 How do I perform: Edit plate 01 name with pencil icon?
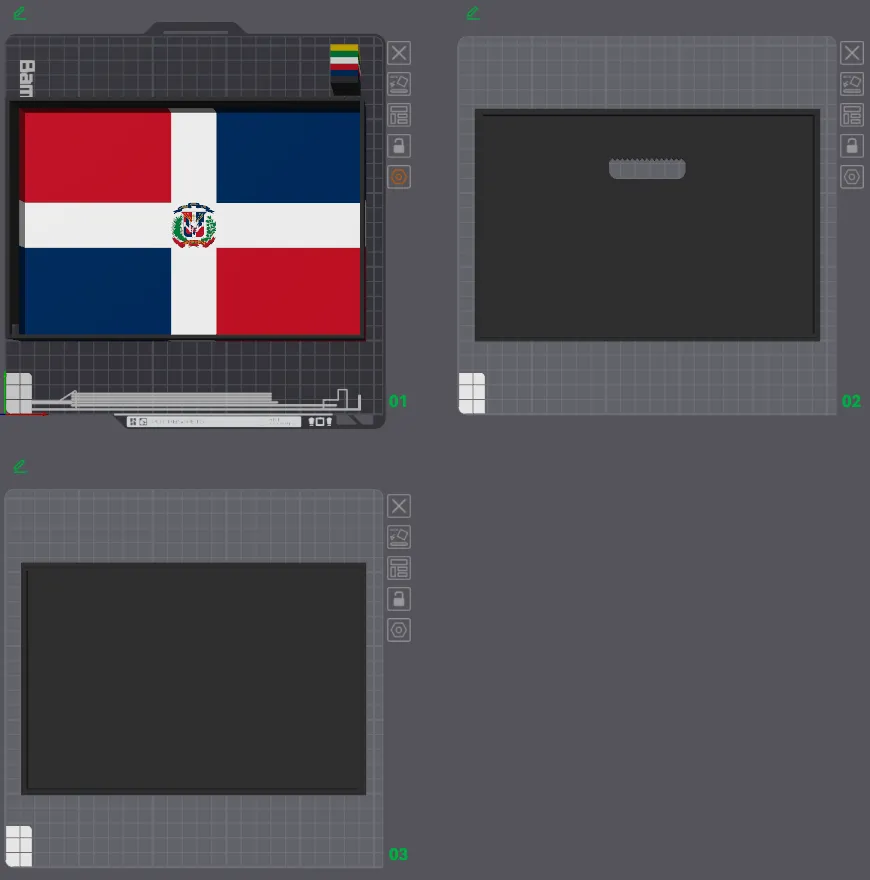coord(20,13)
